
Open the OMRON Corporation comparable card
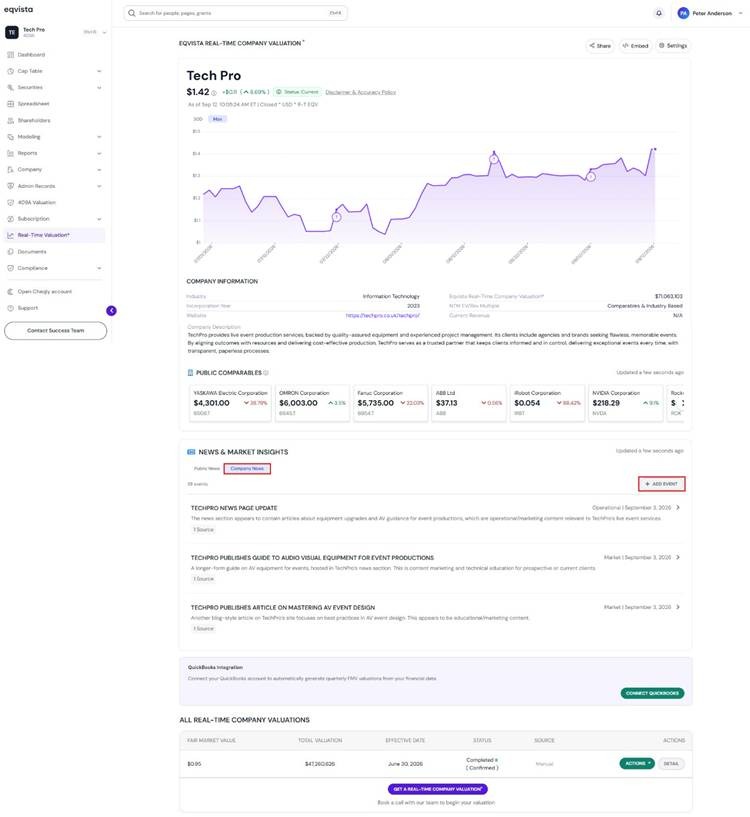click(312, 403)
